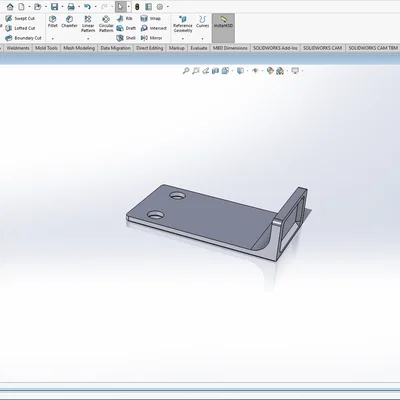Undo the last action with the Undo icon

click(x=87, y=6)
